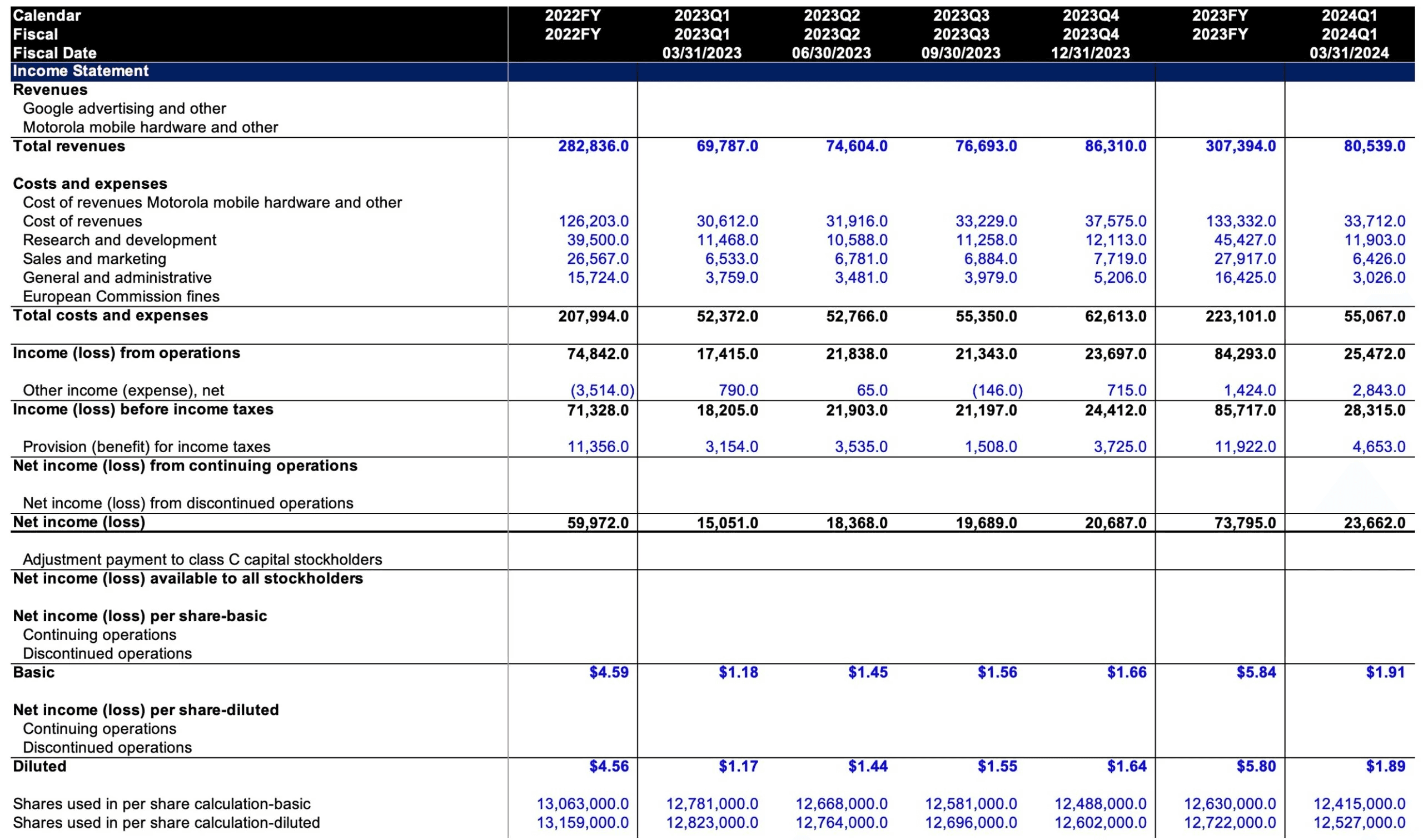
Task: Select the 2023FY total revenues 307,394.0
Action: tap(1240, 146)
